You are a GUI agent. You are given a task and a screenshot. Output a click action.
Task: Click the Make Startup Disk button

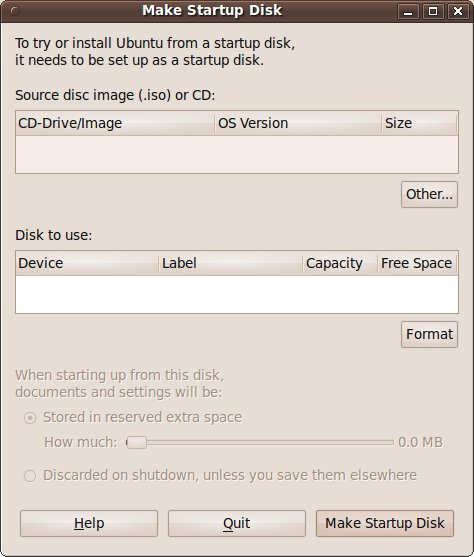coord(385,523)
